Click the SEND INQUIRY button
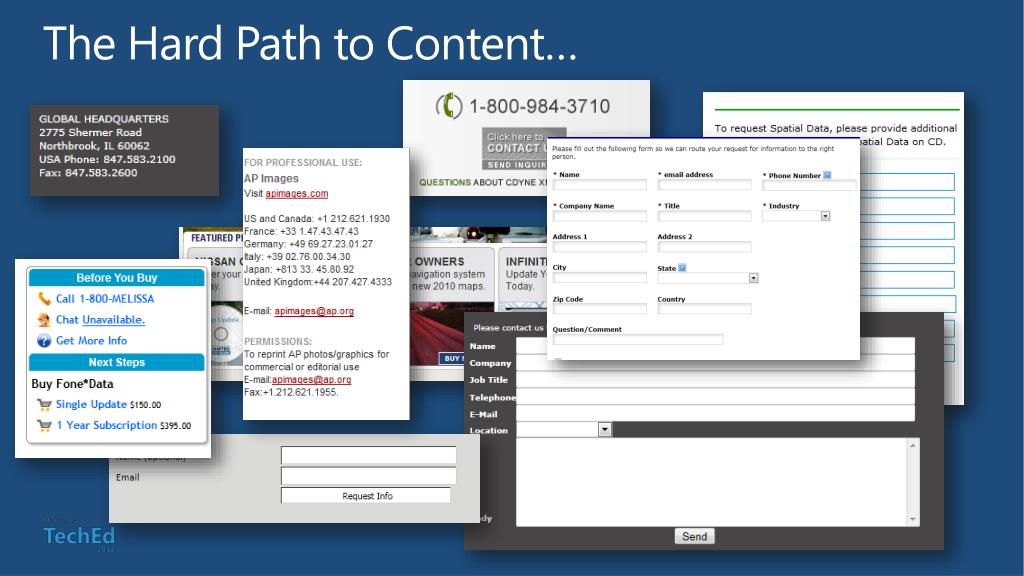The image size is (1024, 576). pyautogui.click(x=515, y=165)
